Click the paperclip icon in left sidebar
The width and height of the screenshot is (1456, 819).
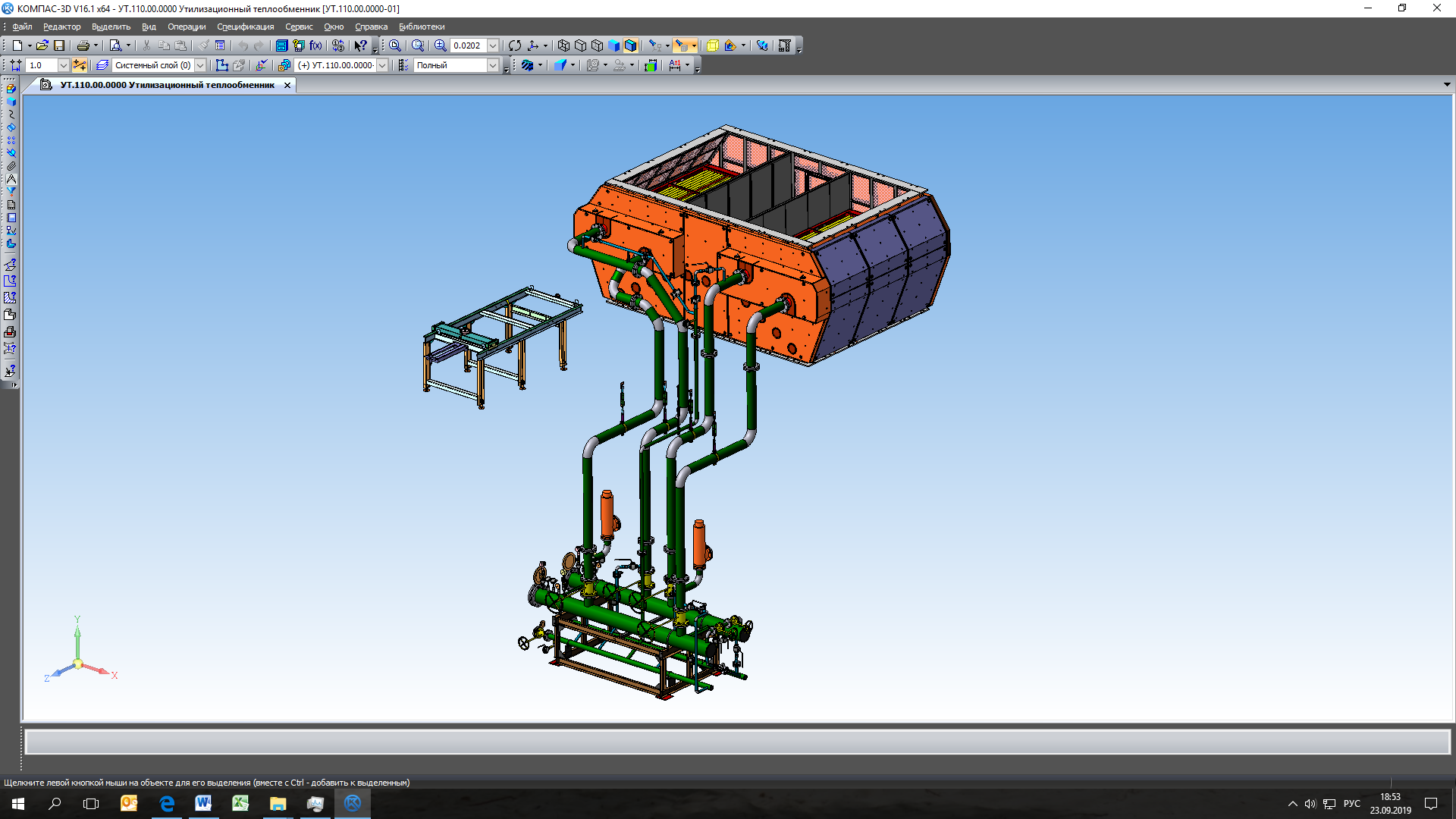(x=11, y=166)
